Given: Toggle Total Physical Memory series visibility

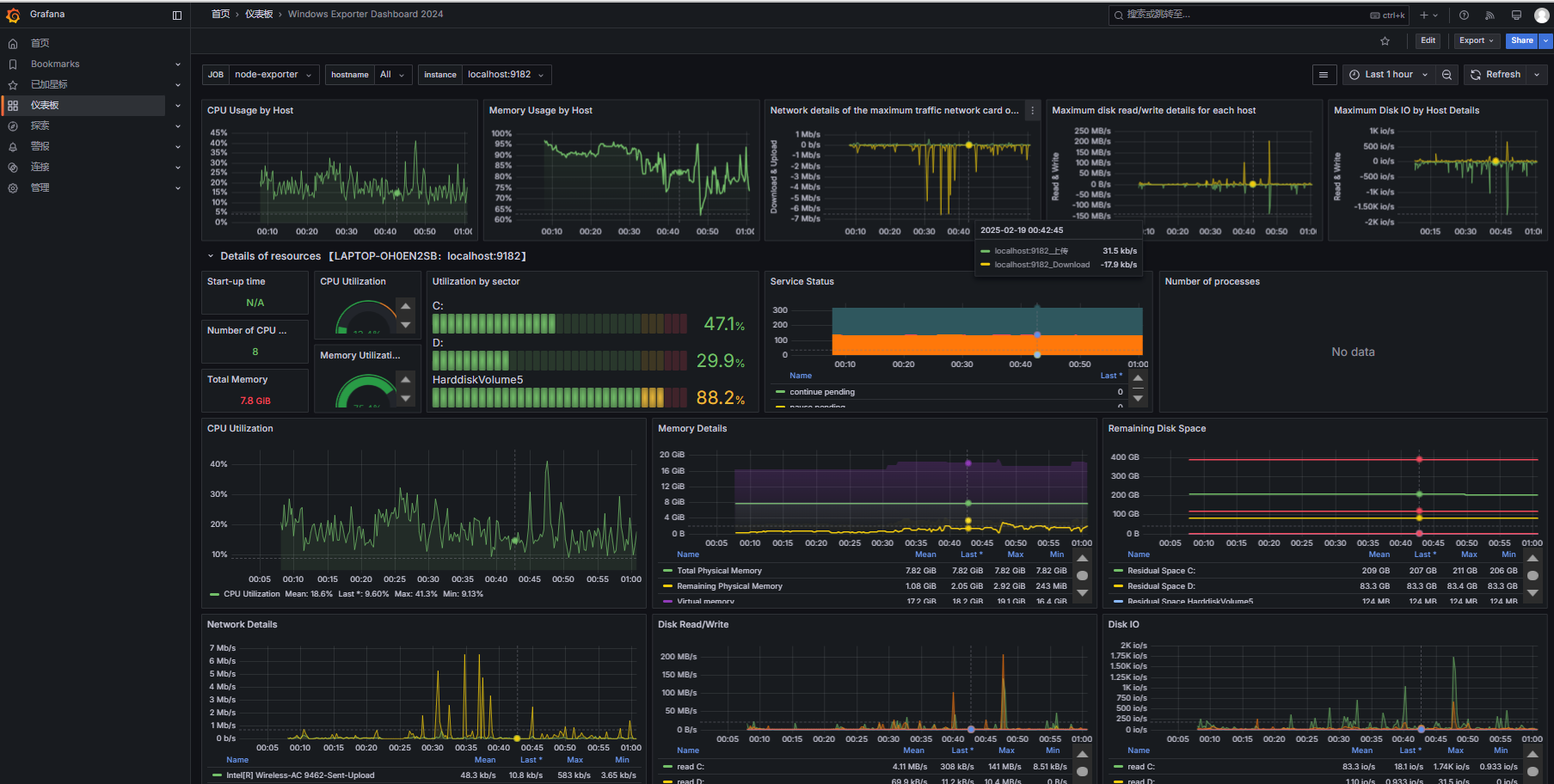Looking at the screenshot, I should [719, 571].
